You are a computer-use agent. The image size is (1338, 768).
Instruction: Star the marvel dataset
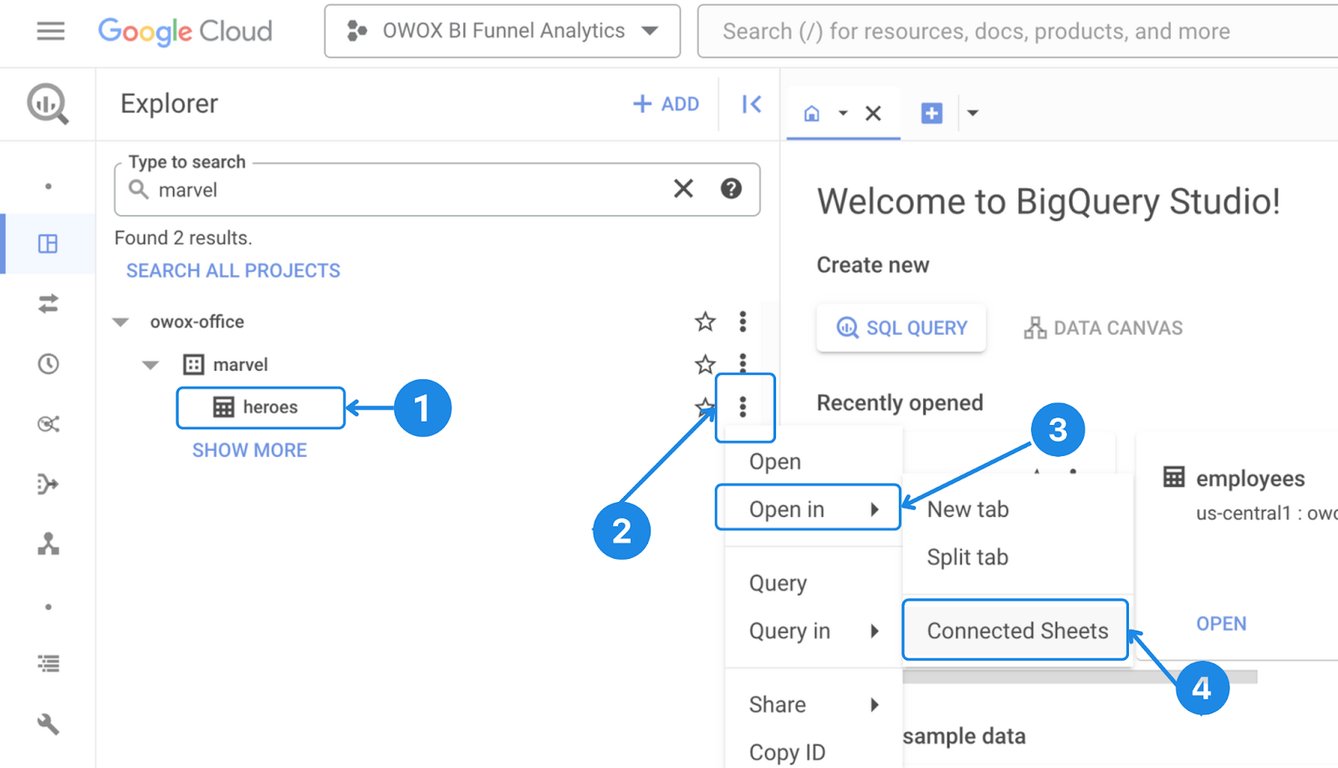point(705,365)
